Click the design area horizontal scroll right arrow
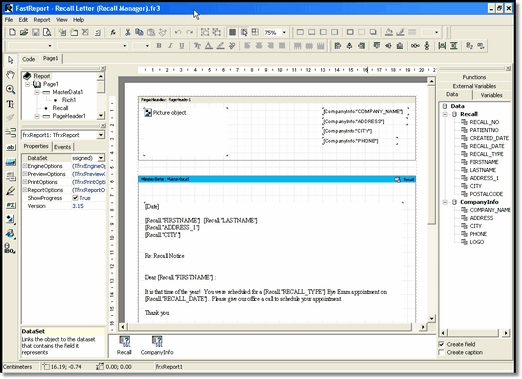522x379 pixels. [x=423, y=327]
